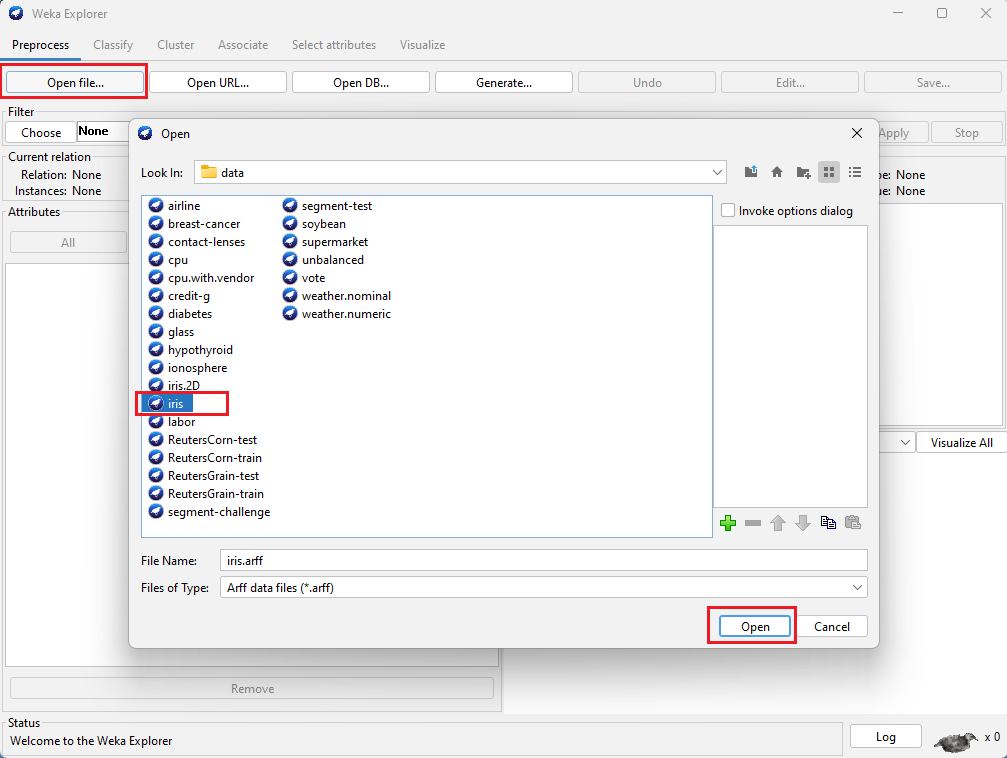Open the Log window
The image size is (1007, 758).
[x=886, y=737]
